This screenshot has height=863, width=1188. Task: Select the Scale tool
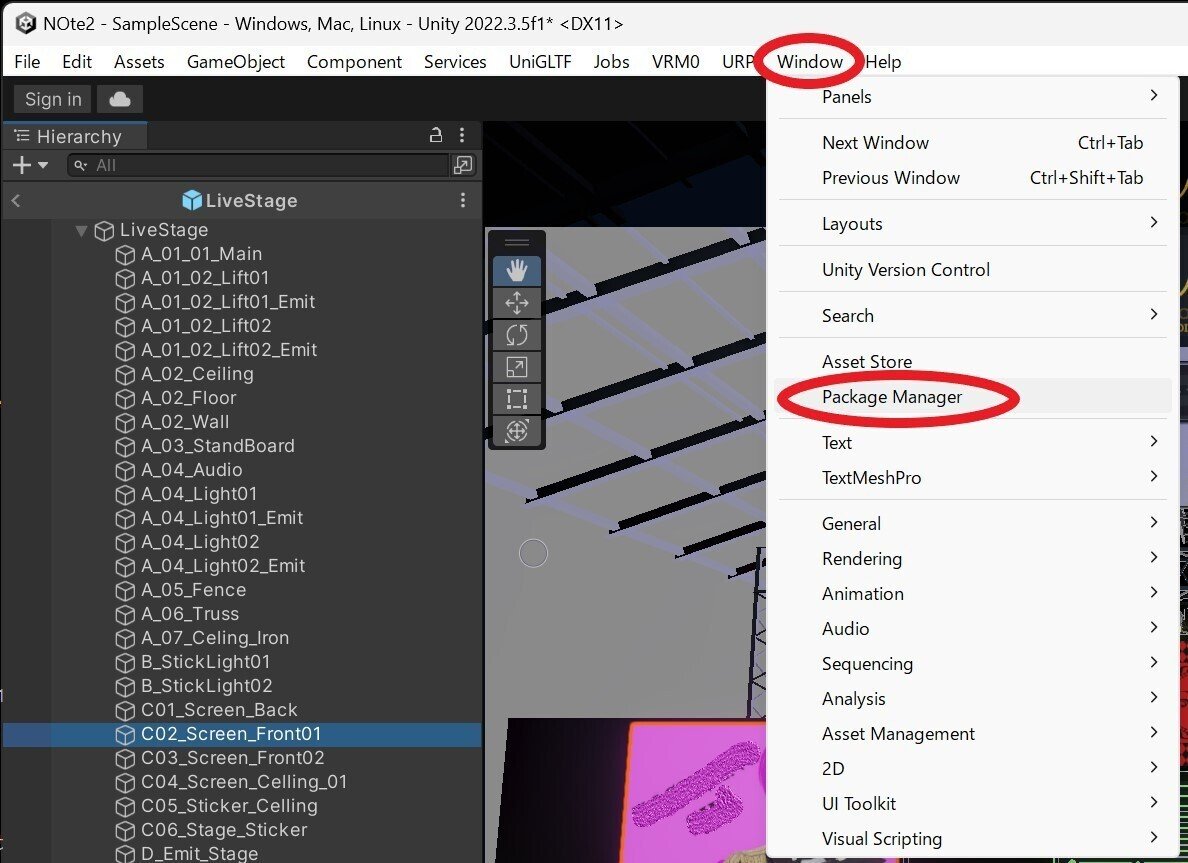517,367
